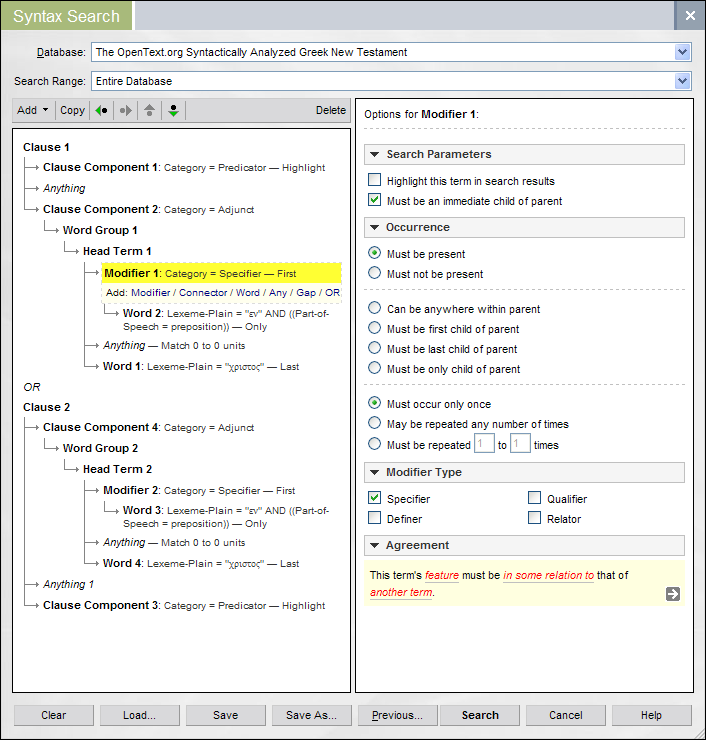Click the move-left (outdent) green arrow icon
The height and width of the screenshot is (740, 706).
[101, 111]
